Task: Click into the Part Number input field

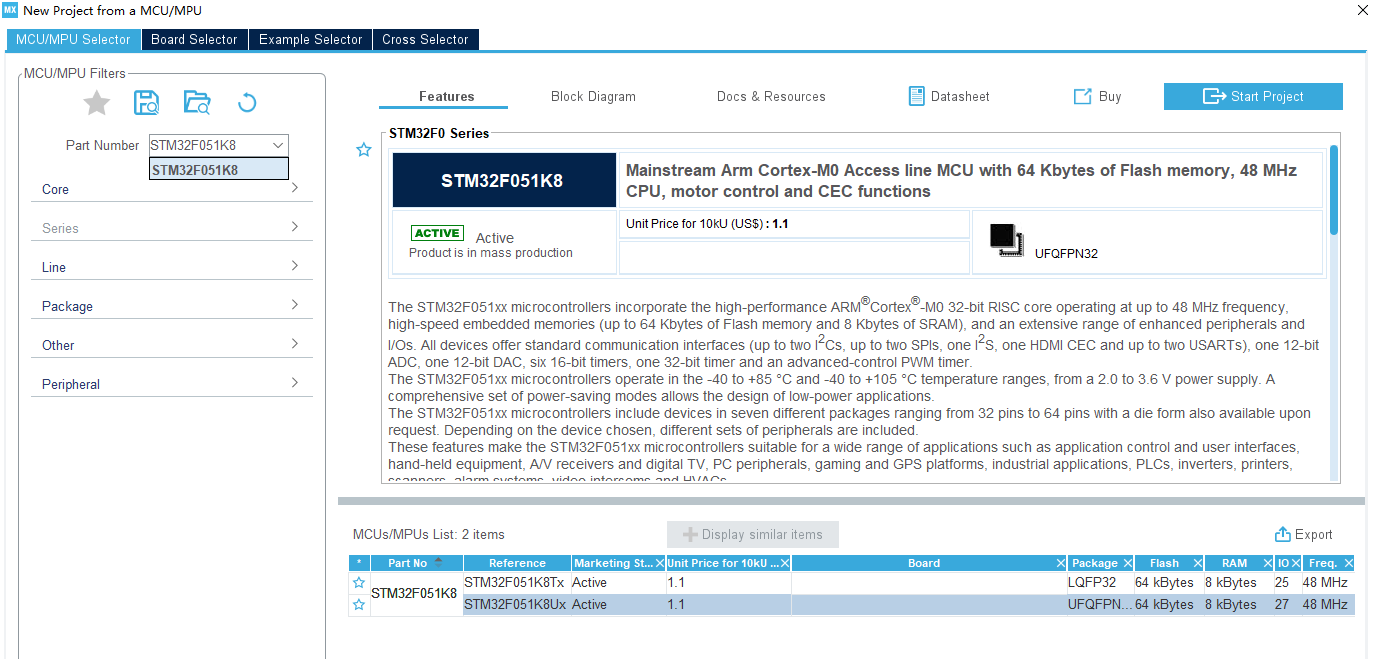Action: (209, 145)
